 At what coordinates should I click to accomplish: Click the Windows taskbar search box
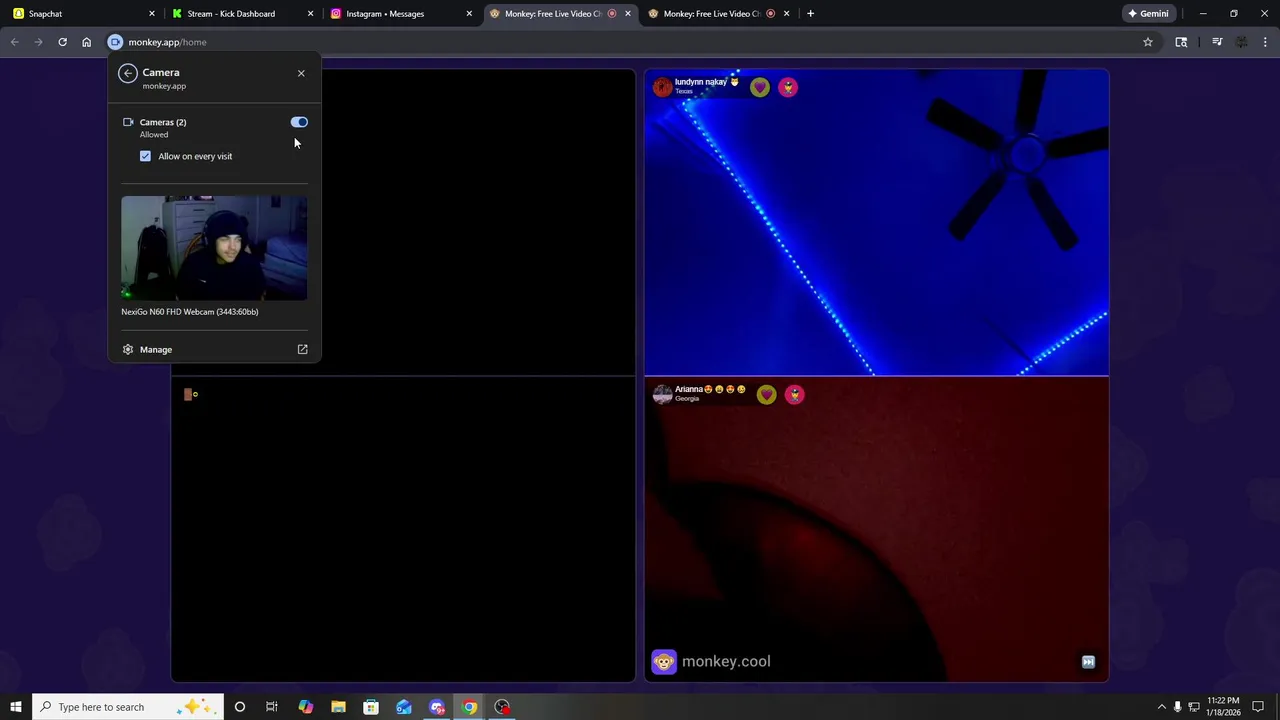(x=128, y=707)
